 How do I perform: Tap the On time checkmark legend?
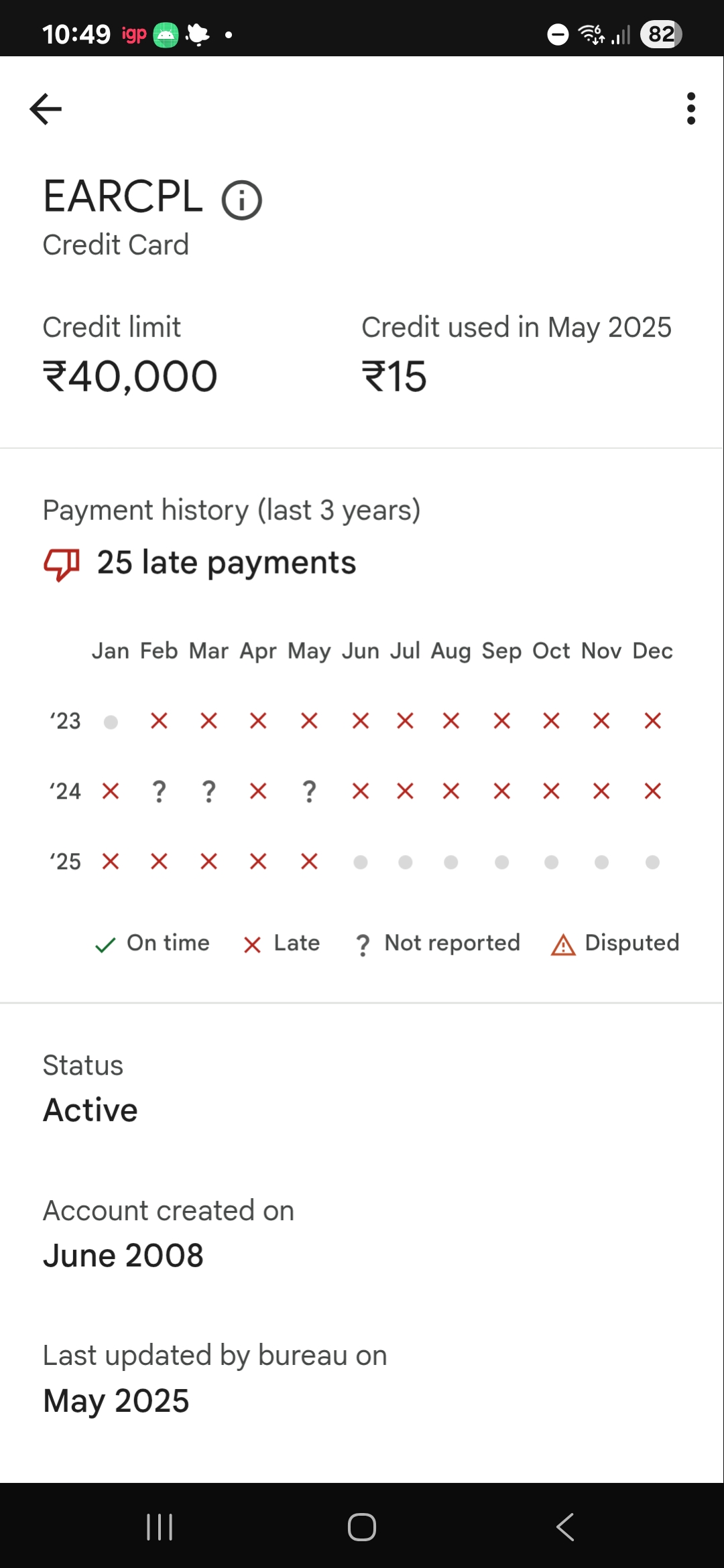pos(105,945)
